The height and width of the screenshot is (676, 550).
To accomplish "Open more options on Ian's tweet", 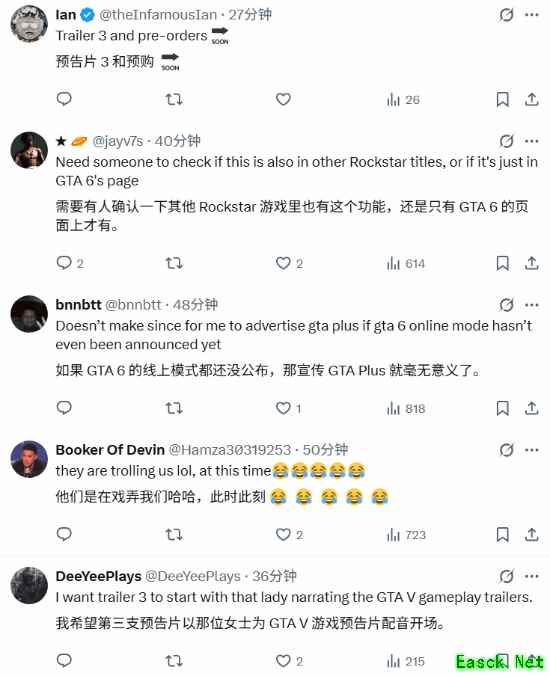I will pyautogui.click(x=532, y=15).
